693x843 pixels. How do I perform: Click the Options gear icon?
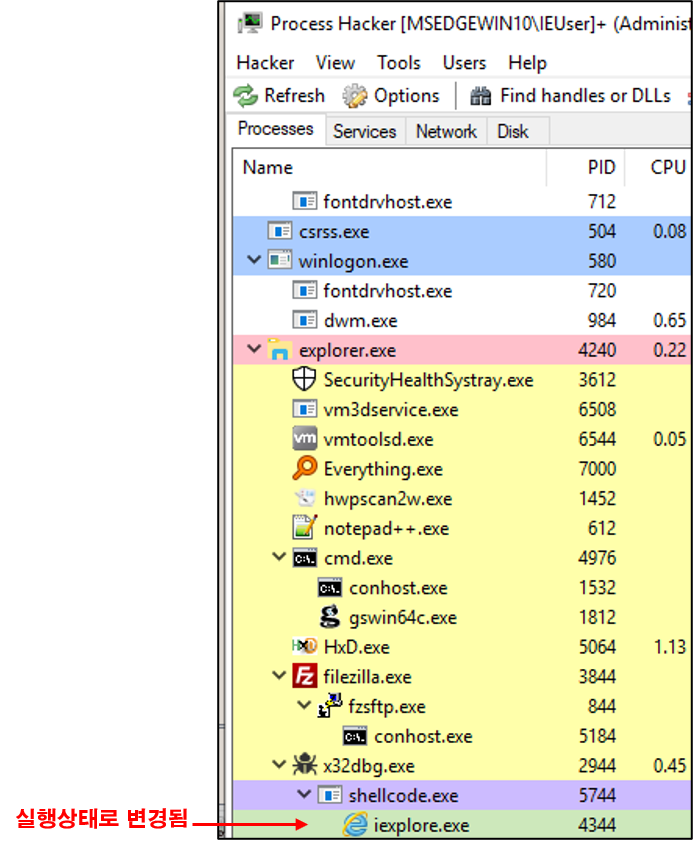tap(355, 96)
